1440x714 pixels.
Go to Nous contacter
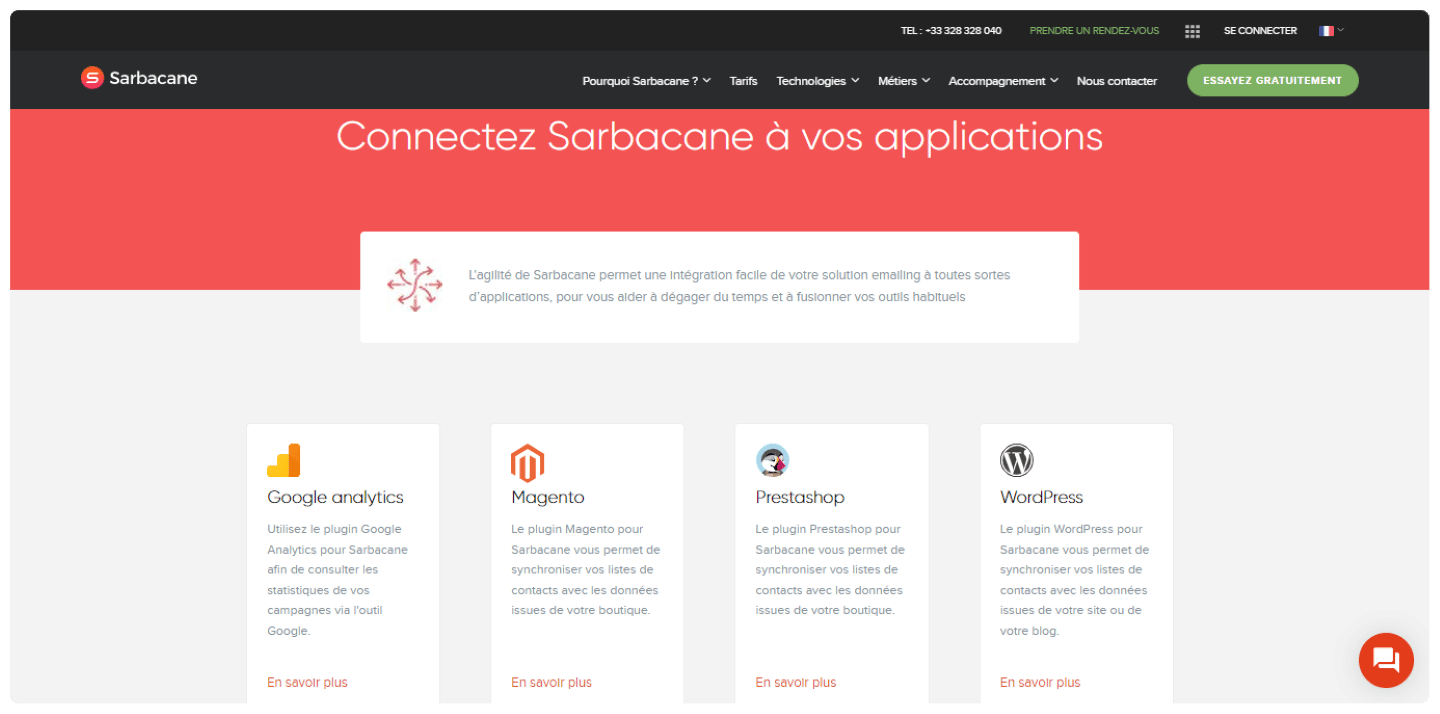[1117, 81]
